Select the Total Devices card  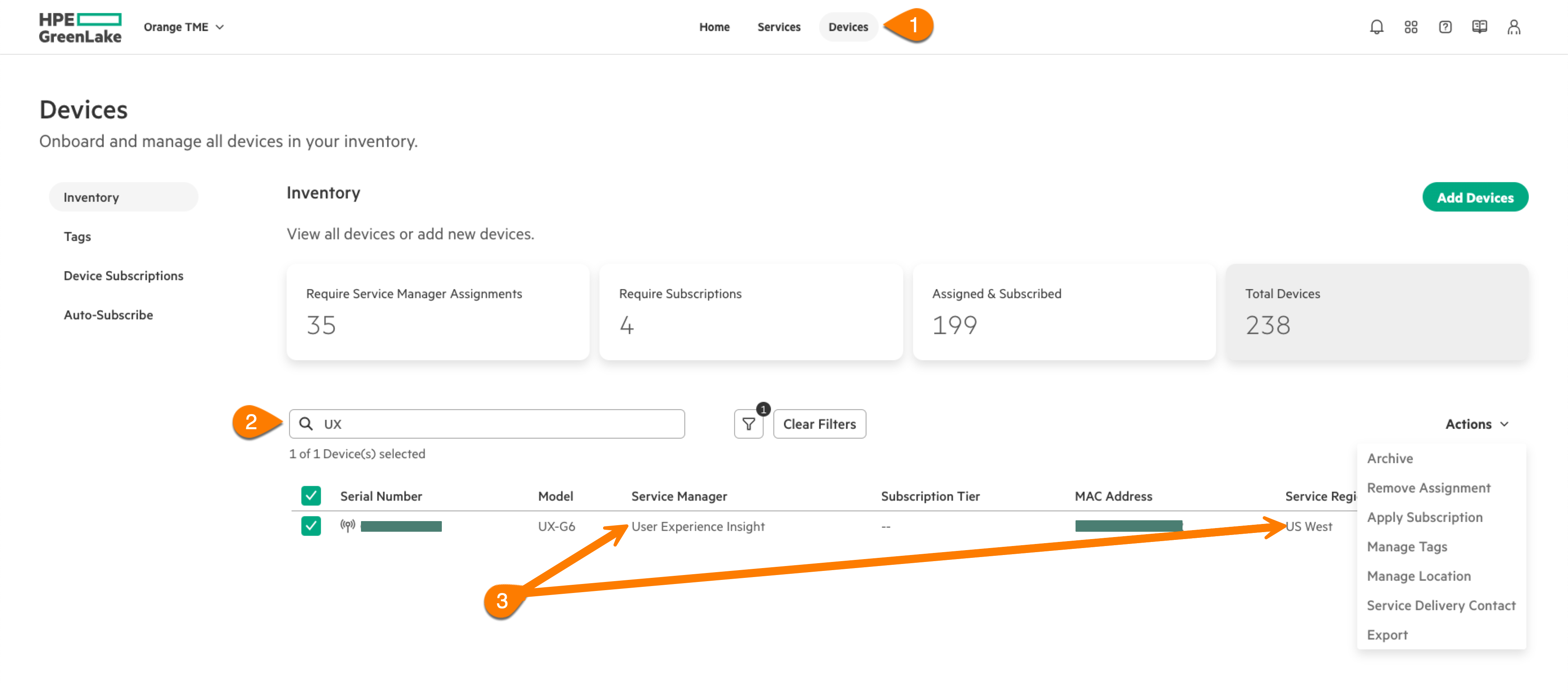click(x=1377, y=312)
